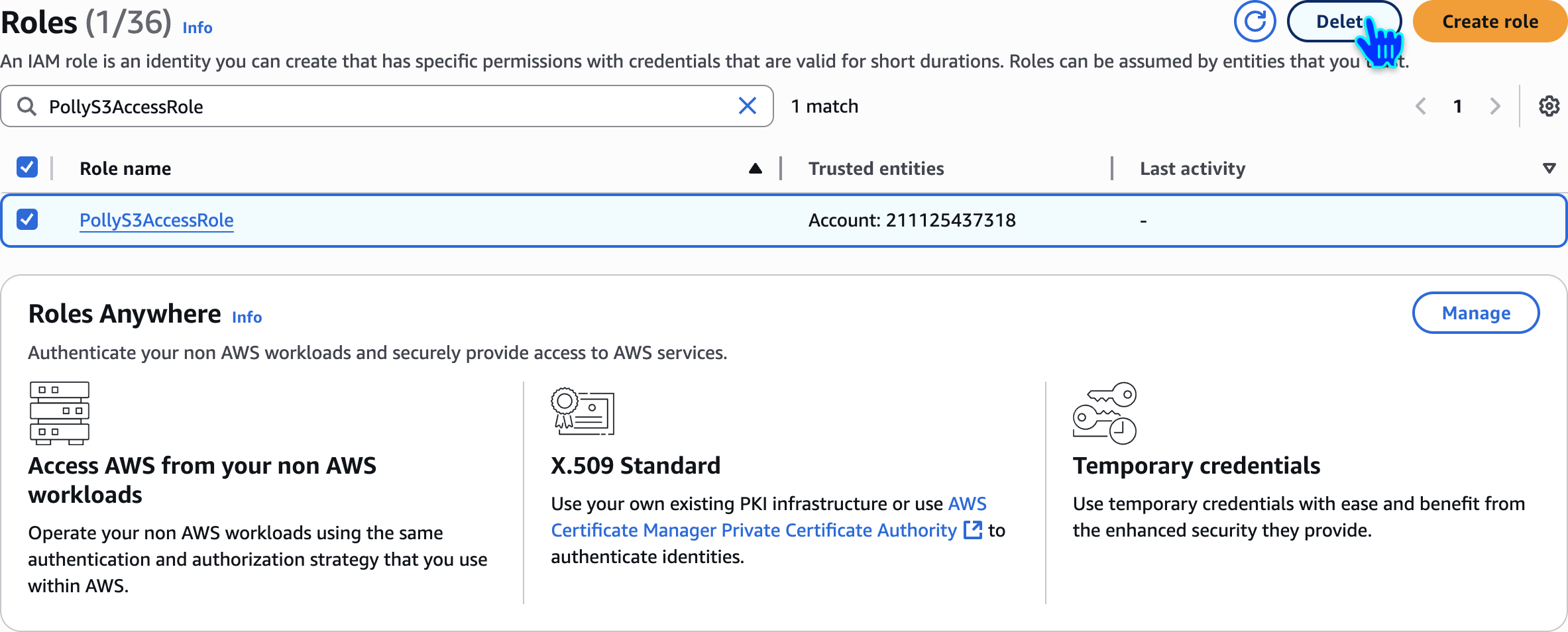Click the Trusted entities column header
Image resolution: width=1568 pixels, height=632 pixels.
pos(876,168)
